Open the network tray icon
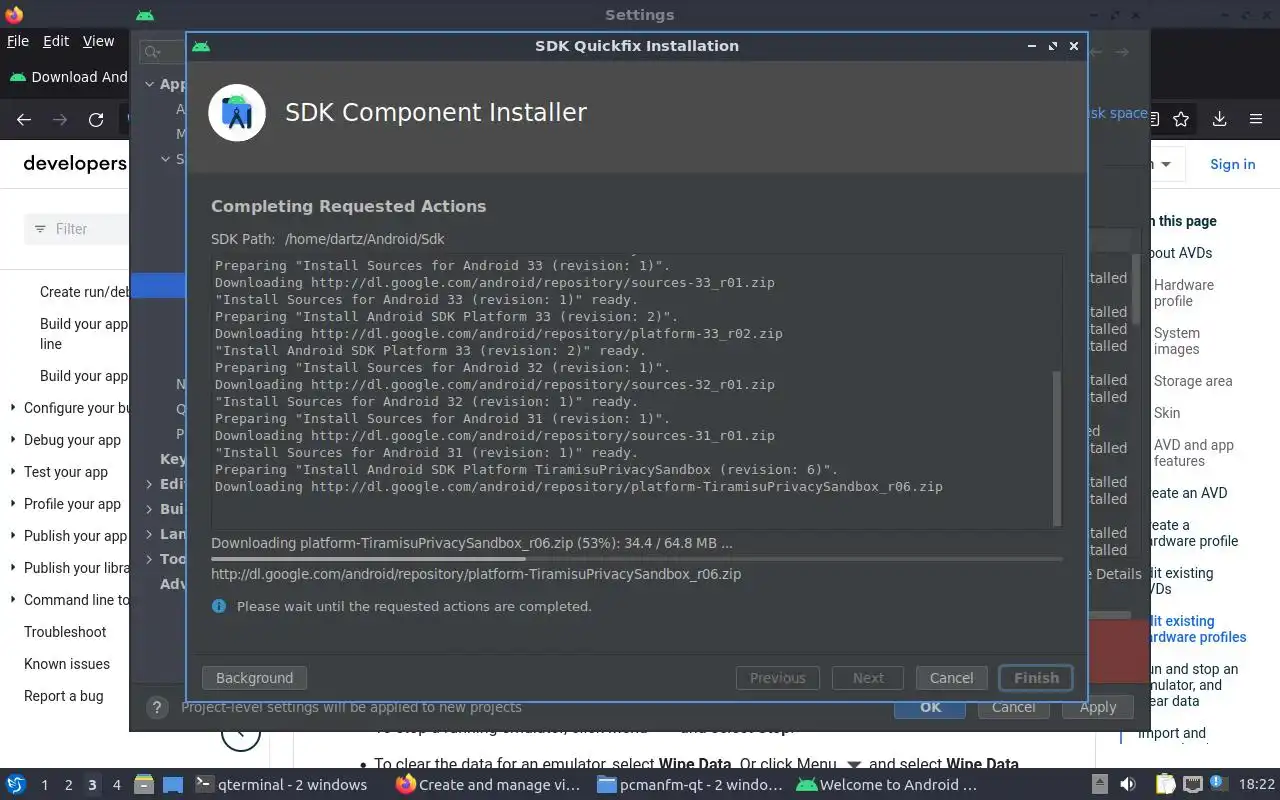Image resolution: width=1280 pixels, height=800 pixels. click(x=1192, y=785)
